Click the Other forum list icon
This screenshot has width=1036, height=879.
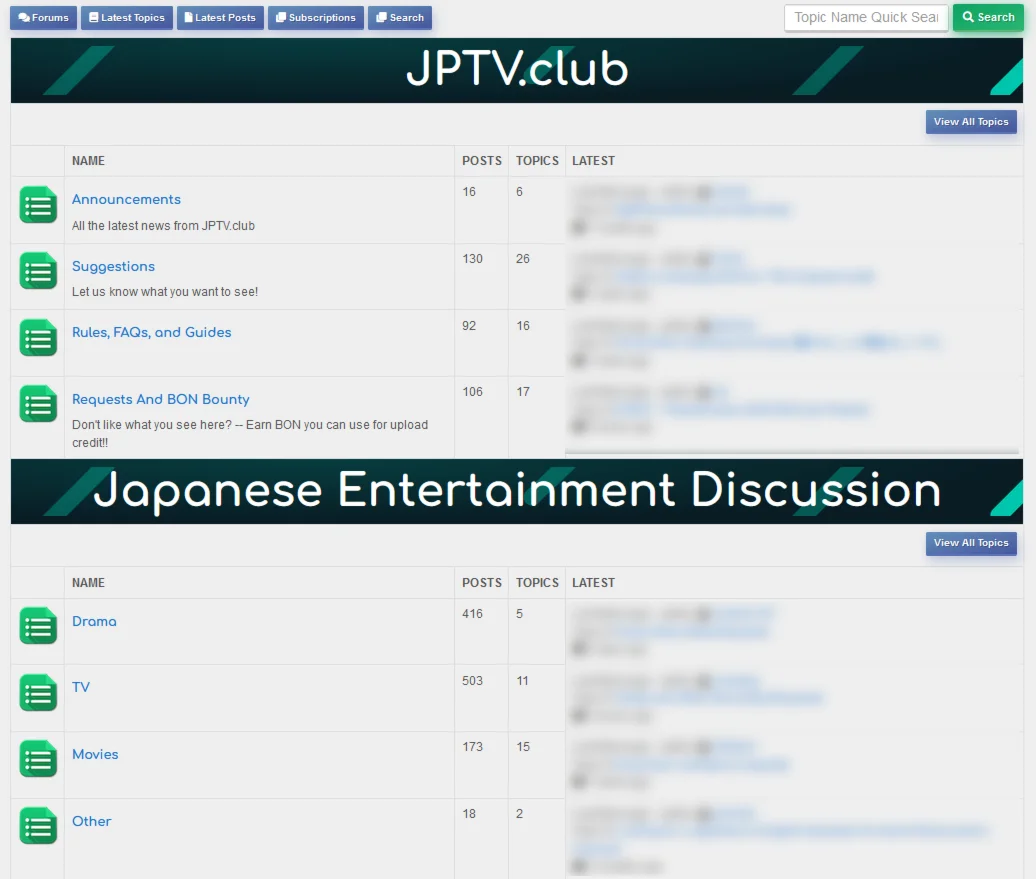tap(38, 825)
